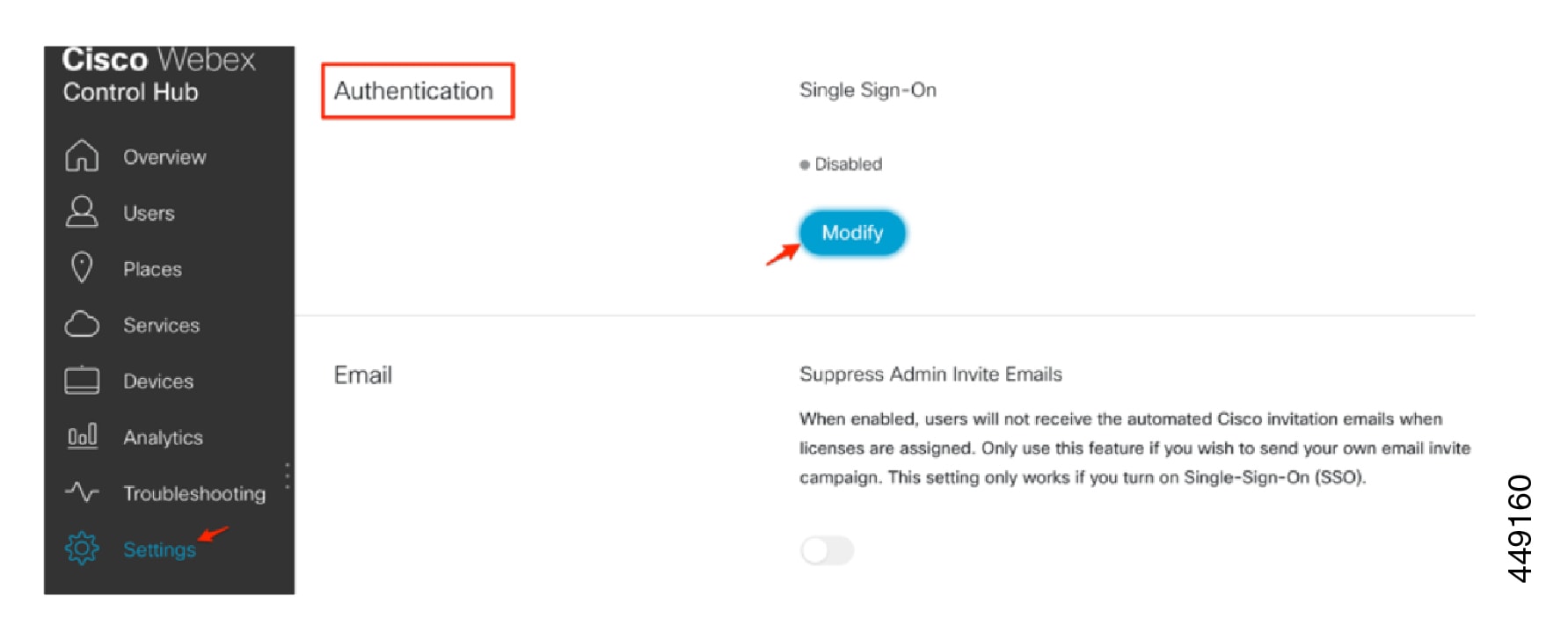Open Services from the navigation
The image size is (1568, 640).
(x=161, y=325)
